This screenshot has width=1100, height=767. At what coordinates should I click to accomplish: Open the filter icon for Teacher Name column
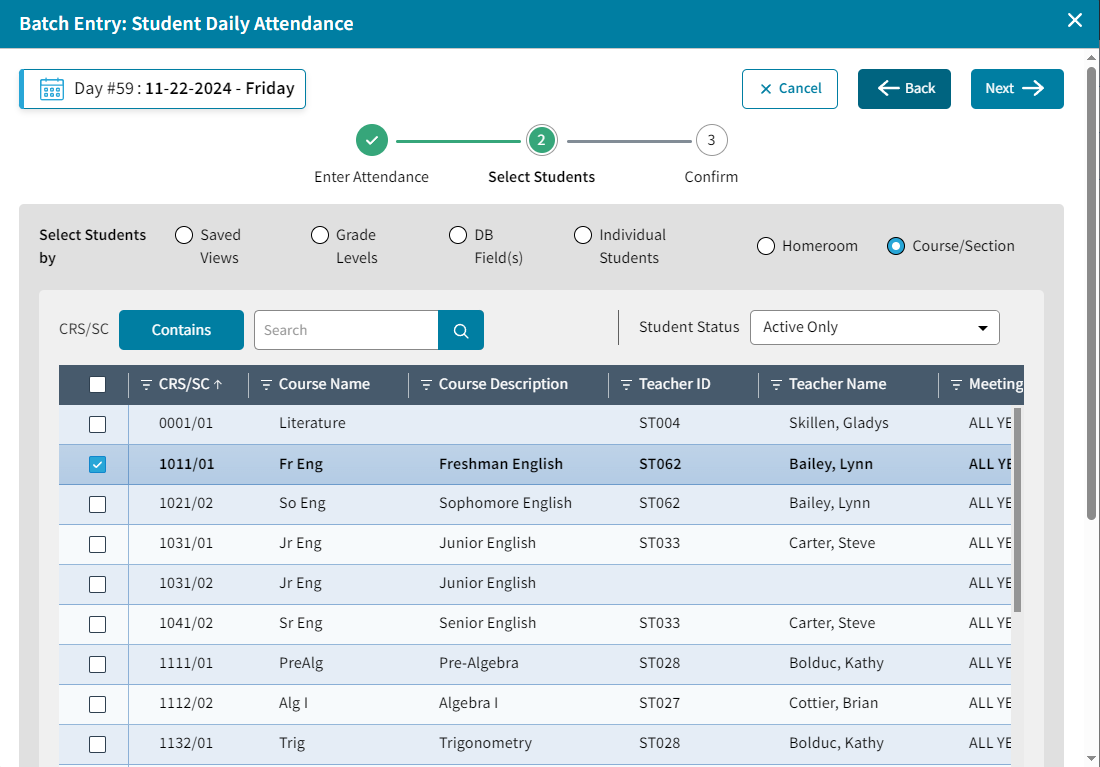tap(776, 385)
